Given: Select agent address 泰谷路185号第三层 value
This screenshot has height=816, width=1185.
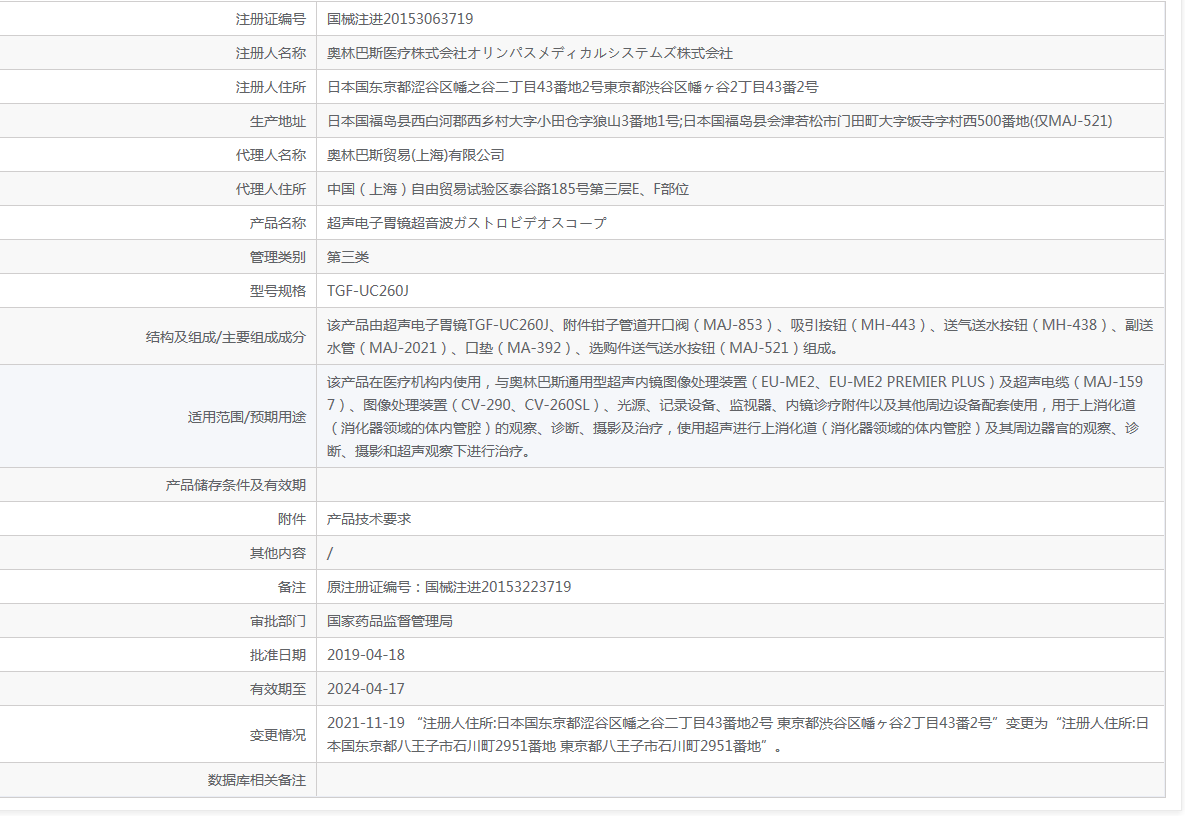Looking at the screenshot, I should click(508, 189).
